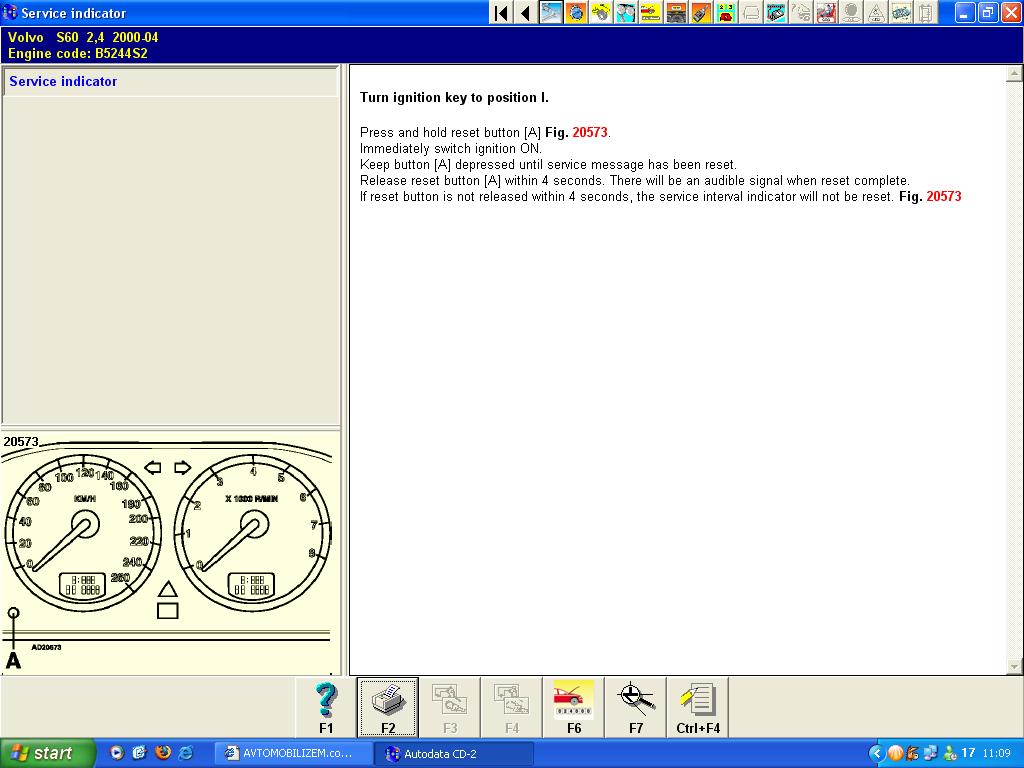
Task: Open the last-line red link 20573
Action: click(x=944, y=197)
